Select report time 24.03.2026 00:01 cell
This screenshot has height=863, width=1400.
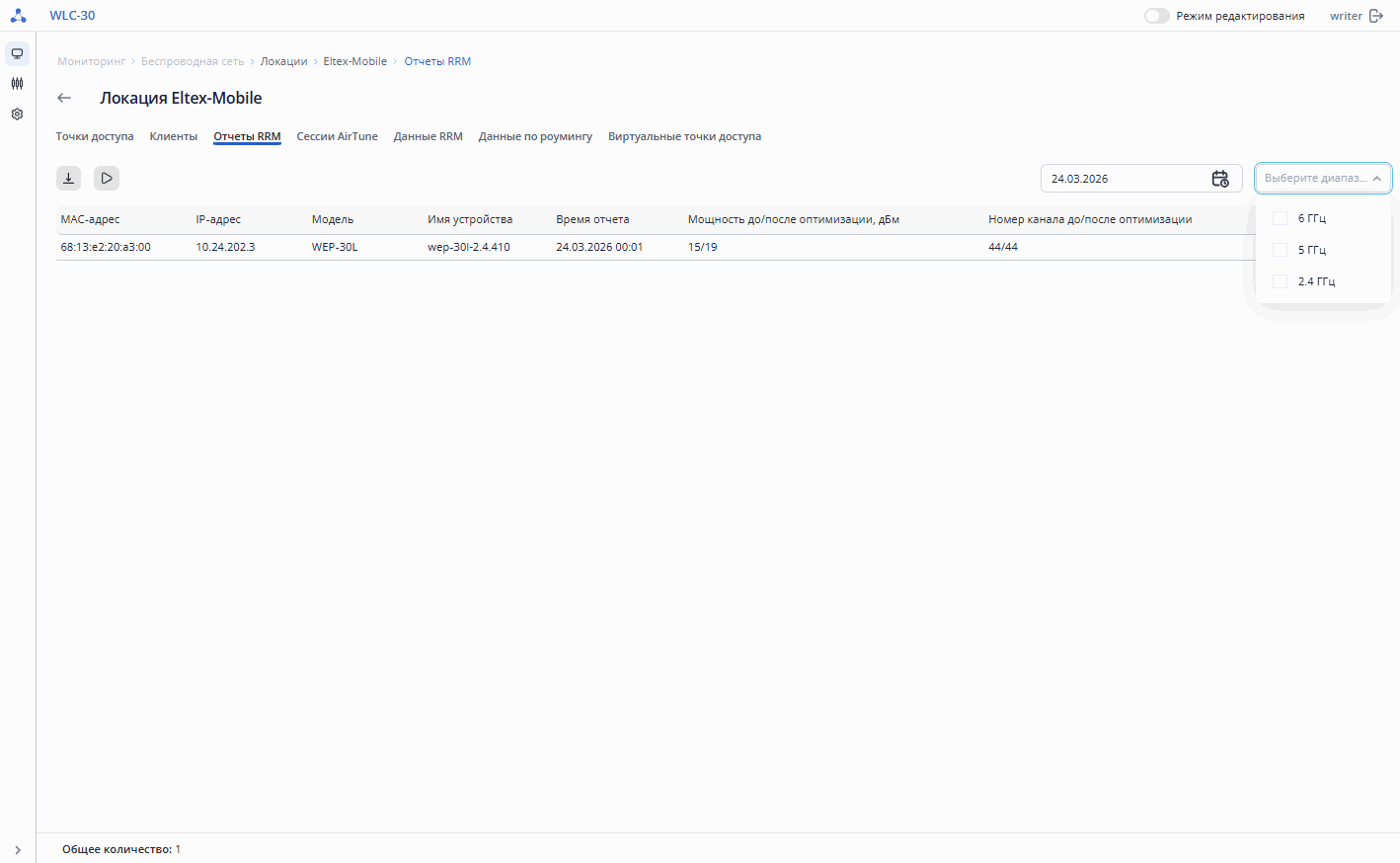[x=599, y=247]
